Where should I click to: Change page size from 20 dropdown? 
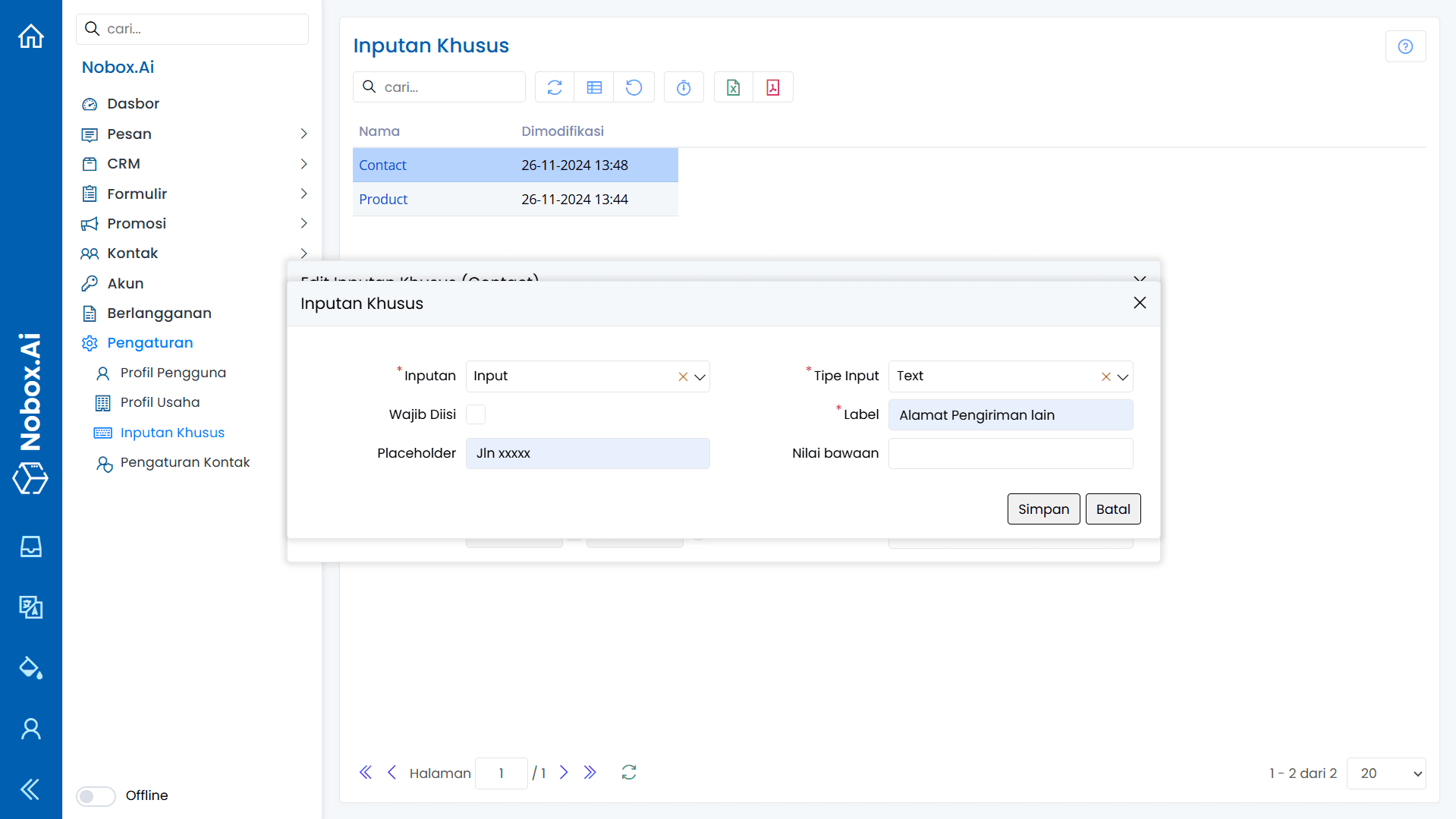point(1385,773)
